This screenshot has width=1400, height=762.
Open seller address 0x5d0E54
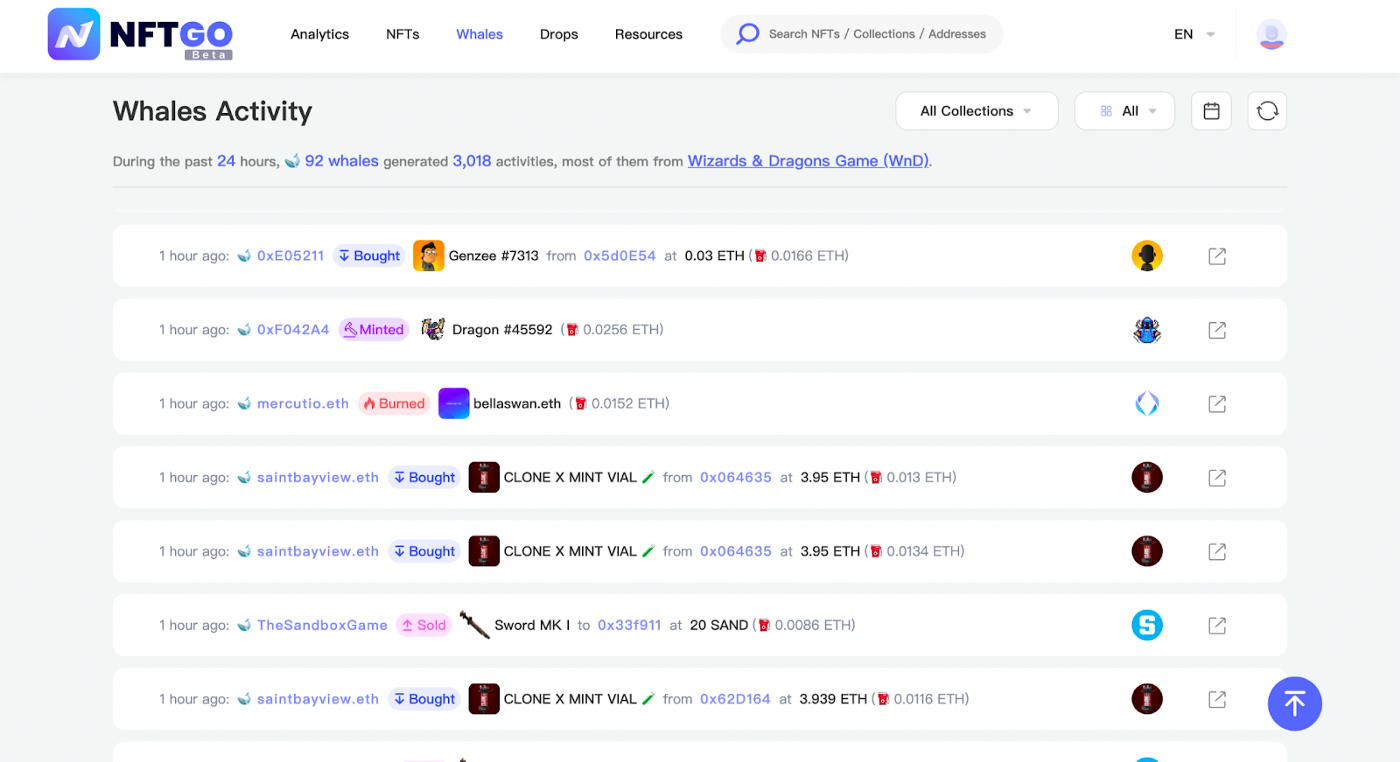(x=620, y=256)
